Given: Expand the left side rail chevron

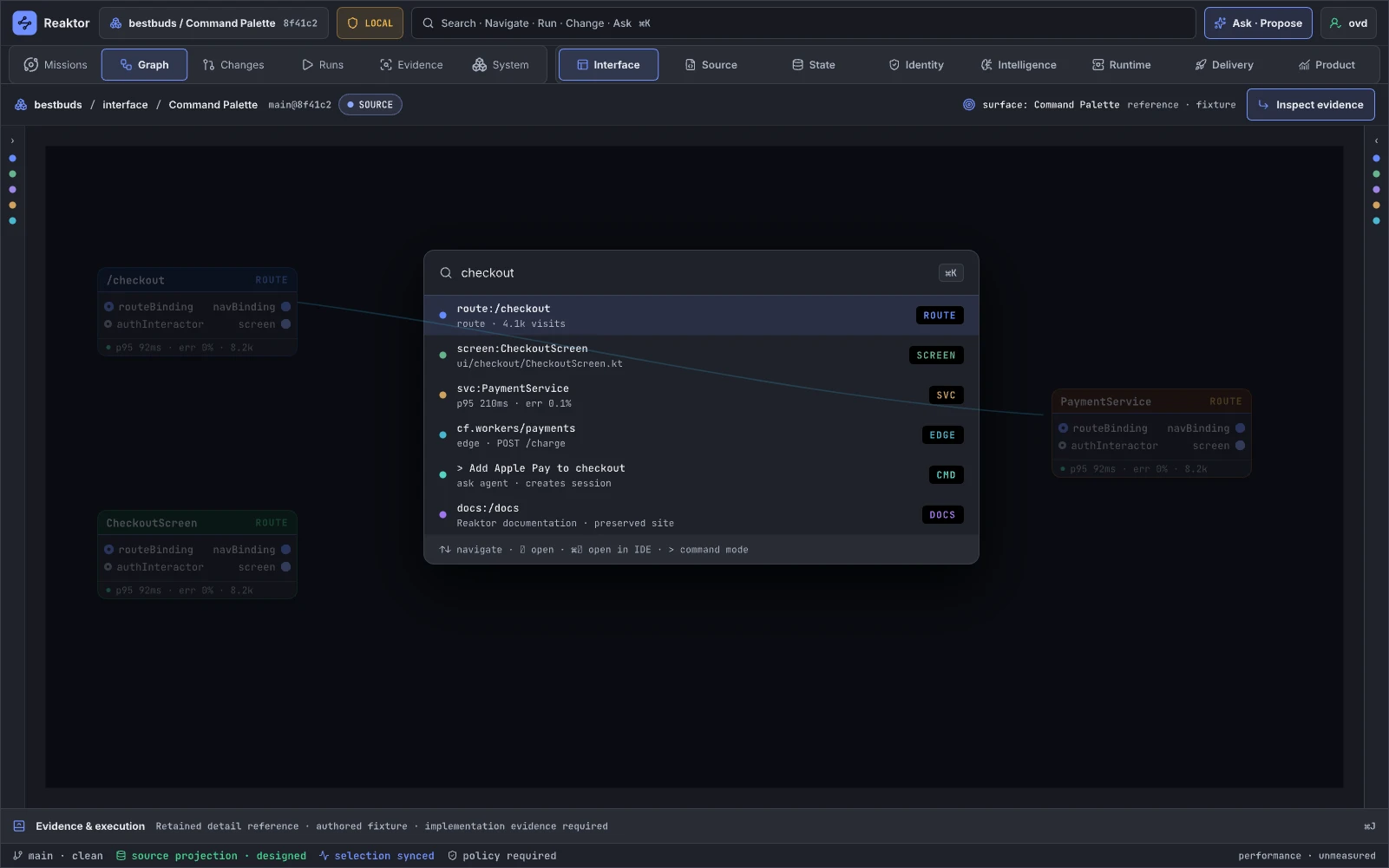Looking at the screenshot, I should coord(12,140).
